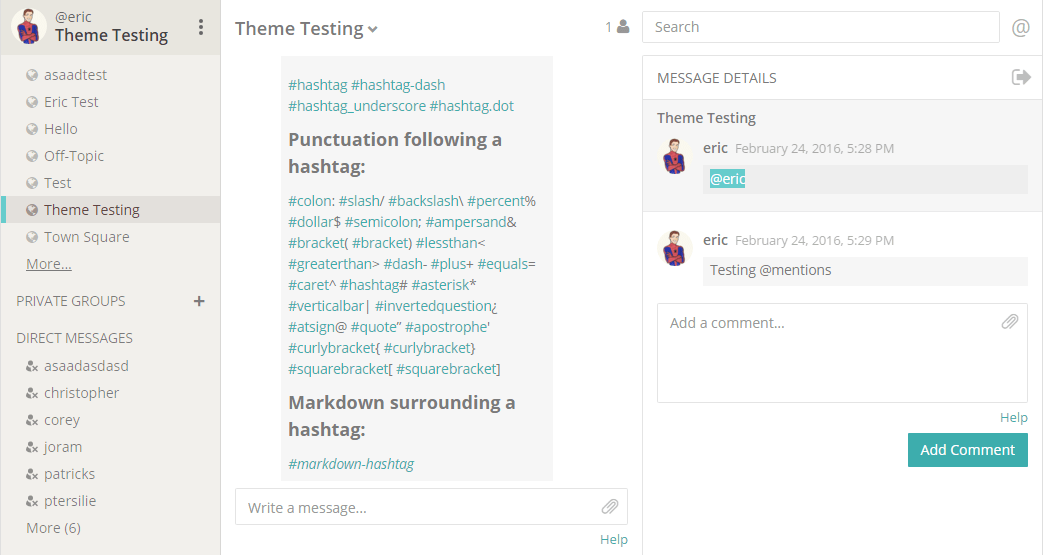Screen dimensions: 1043x555
Task: Expand More (6) direct messages
Action: coord(53,528)
